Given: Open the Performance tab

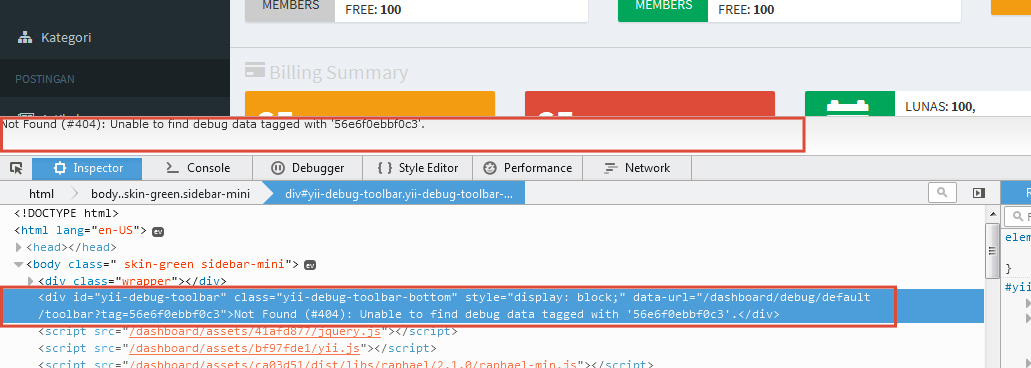Looking at the screenshot, I should [x=527, y=168].
